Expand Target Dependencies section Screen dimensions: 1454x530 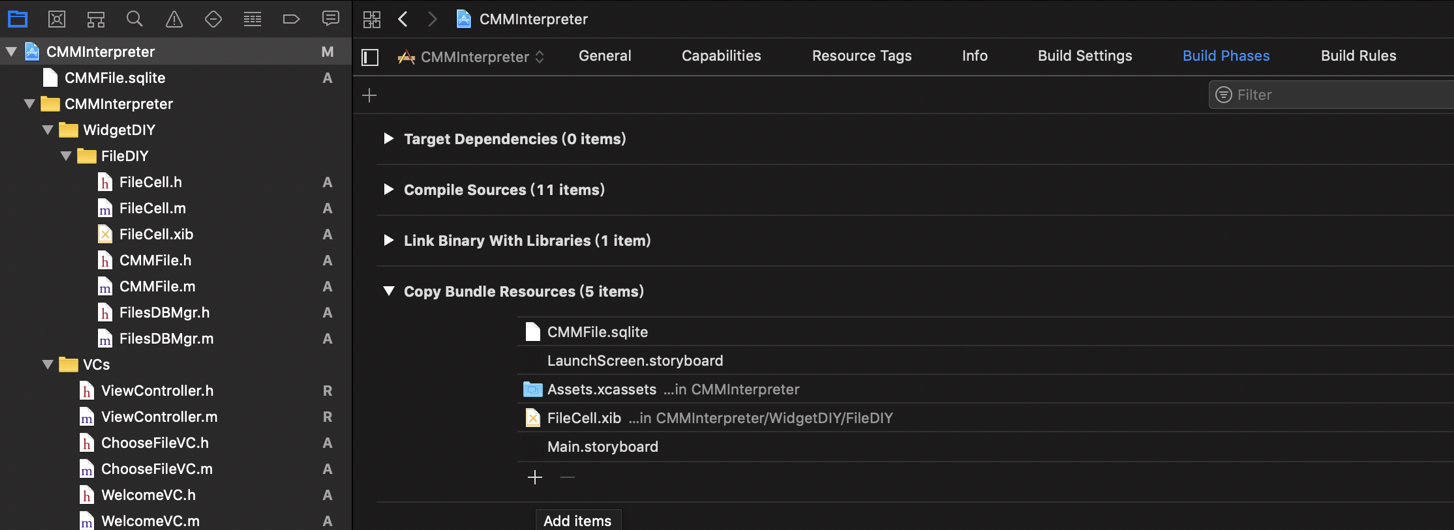(x=388, y=139)
